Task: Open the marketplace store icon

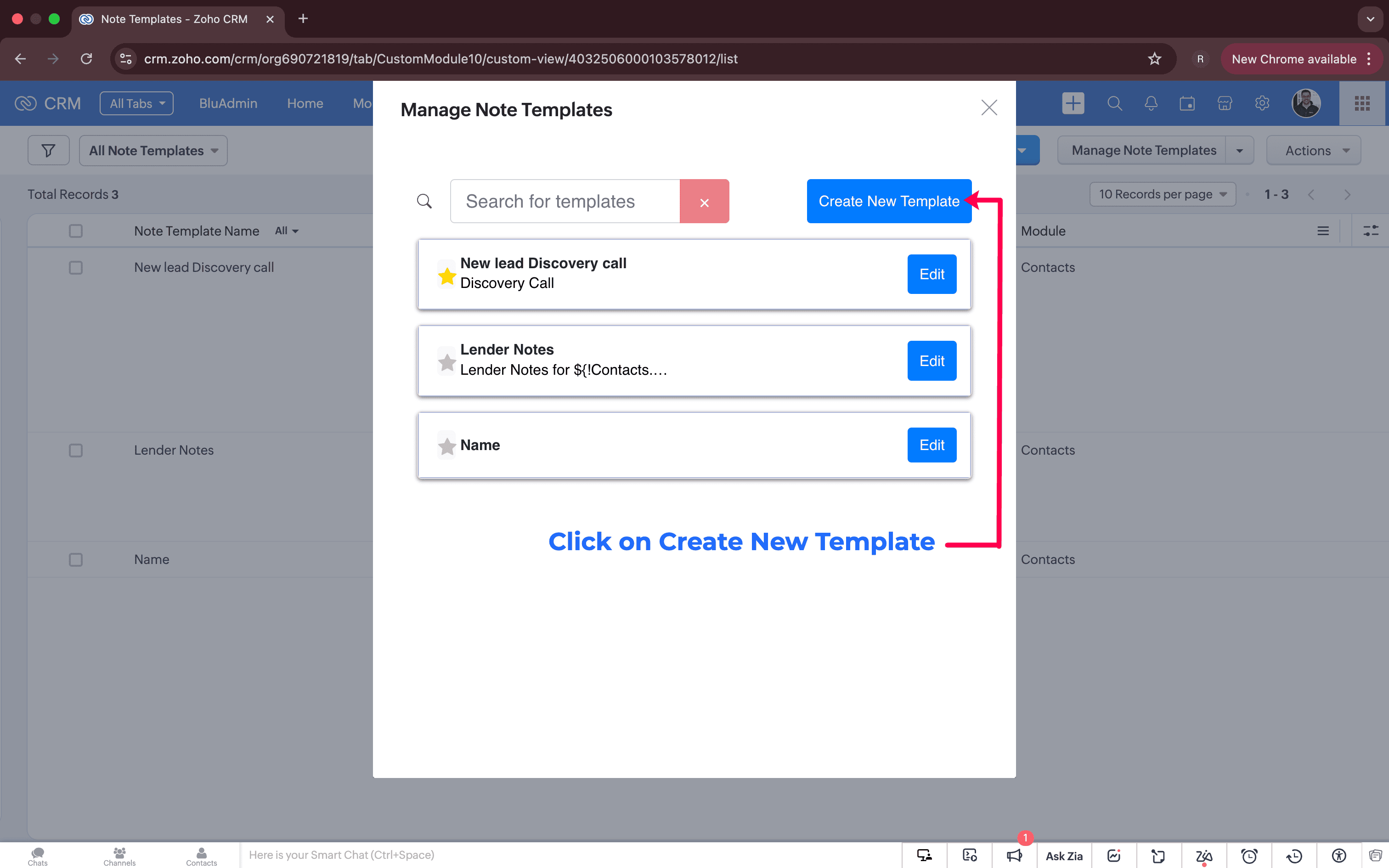Action: tap(1225, 103)
